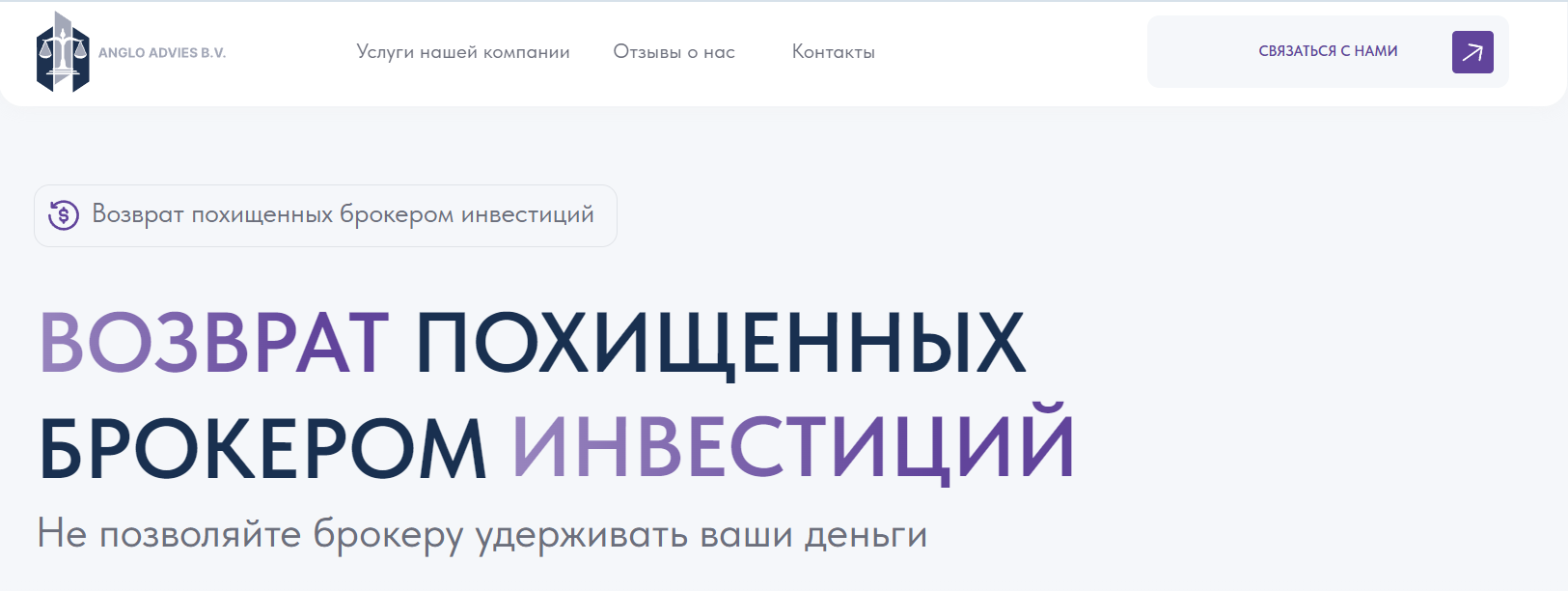Open the Услуги нашей компании menu item
The height and width of the screenshot is (591, 1568).
[462, 52]
